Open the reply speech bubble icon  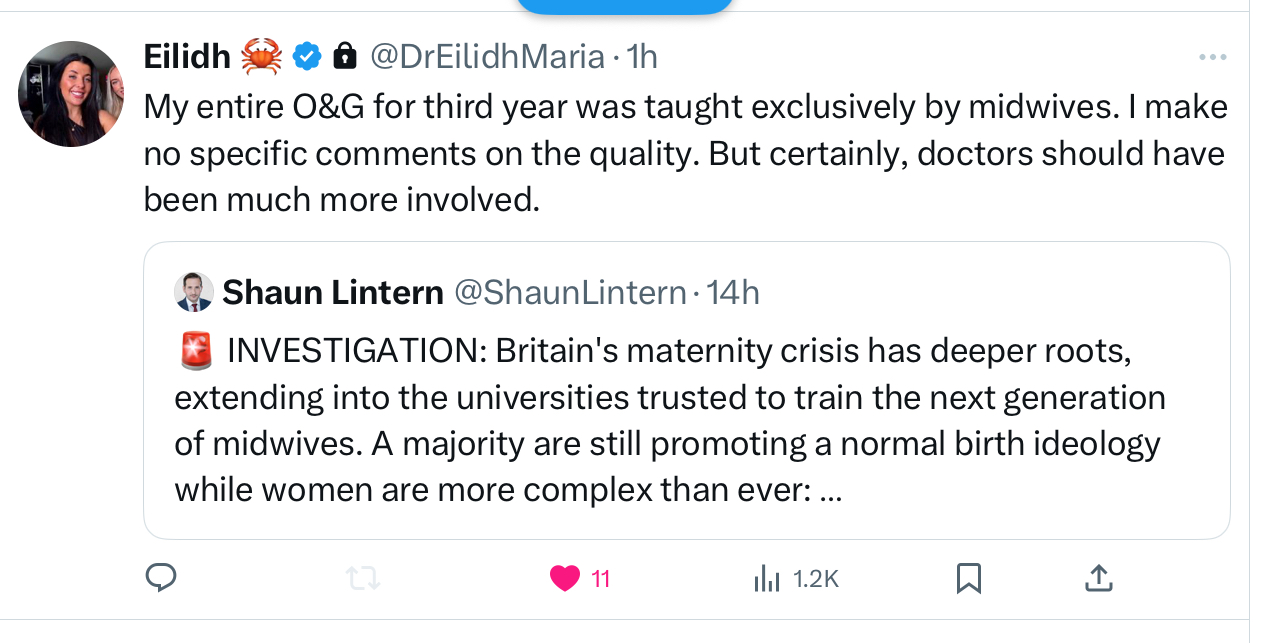coord(162,577)
